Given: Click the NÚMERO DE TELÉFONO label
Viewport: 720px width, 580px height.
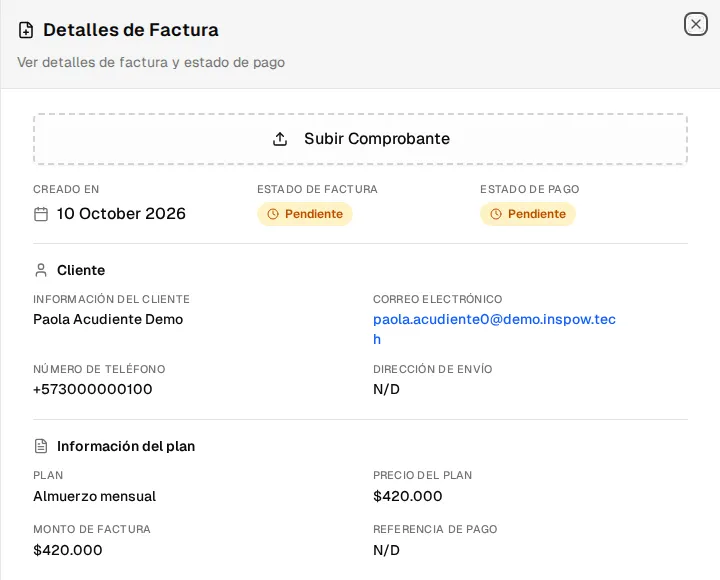Looking at the screenshot, I should (99, 369).
